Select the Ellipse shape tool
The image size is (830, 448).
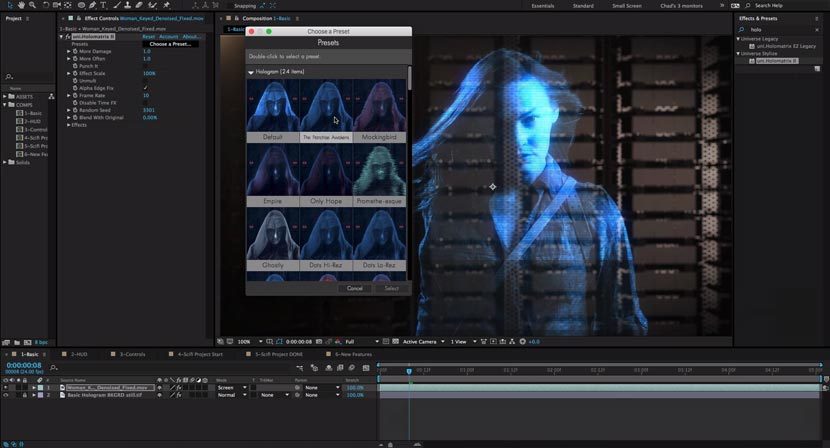click(82, 5)
